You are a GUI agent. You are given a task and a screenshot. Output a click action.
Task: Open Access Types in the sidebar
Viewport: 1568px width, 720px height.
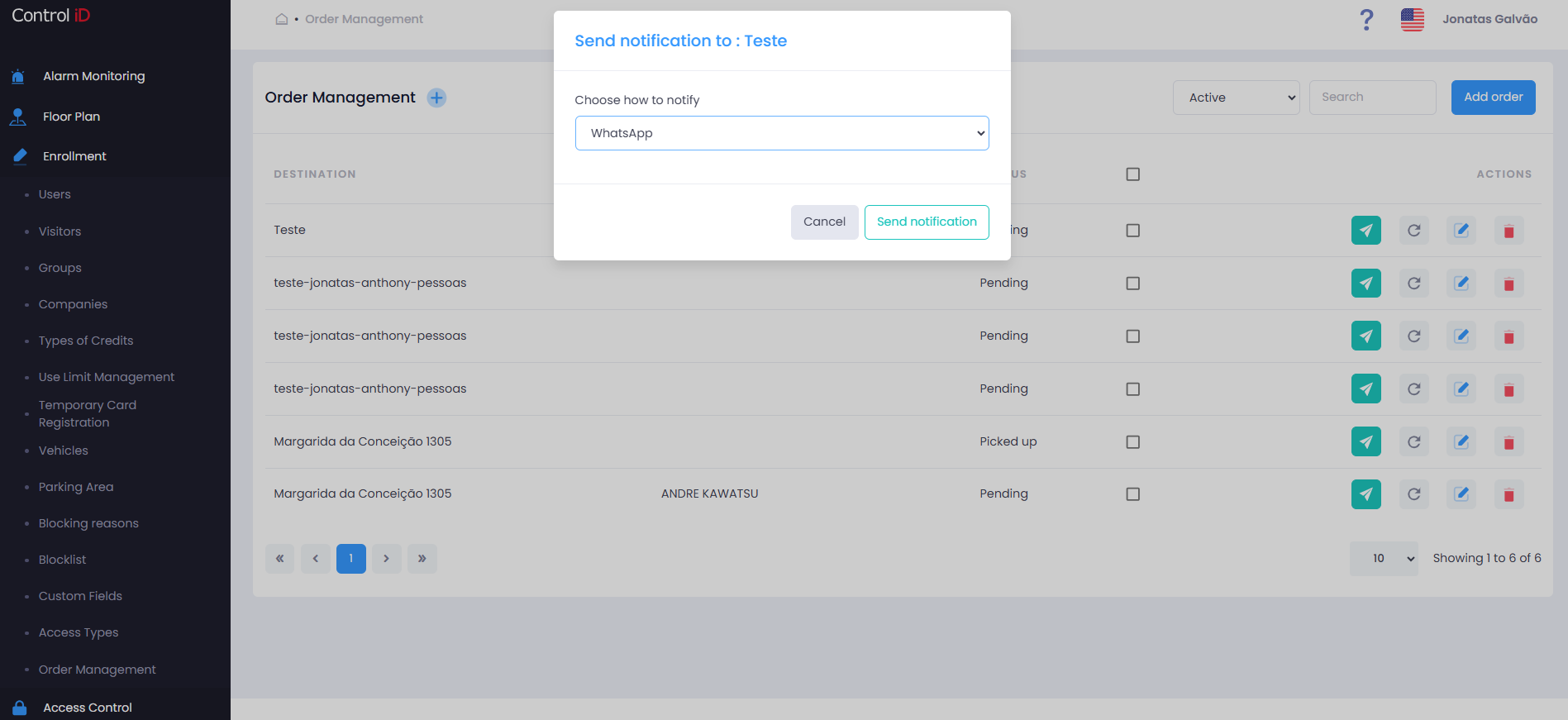[79, 632]
